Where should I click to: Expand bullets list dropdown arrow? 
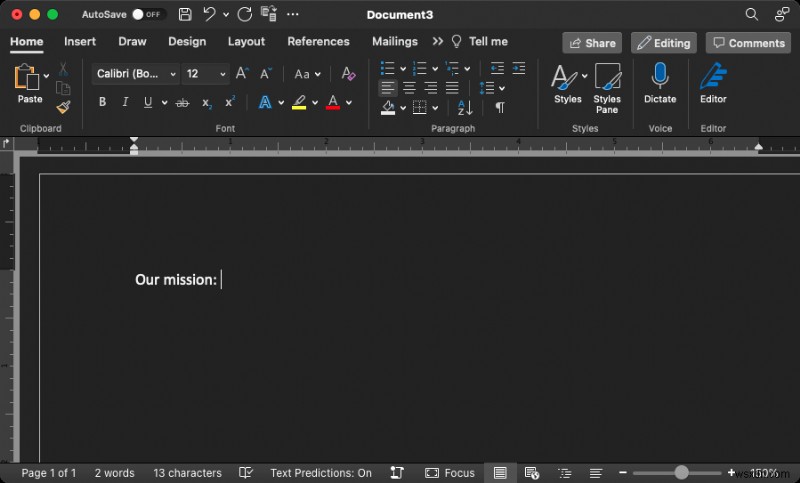tap(403, 68)
